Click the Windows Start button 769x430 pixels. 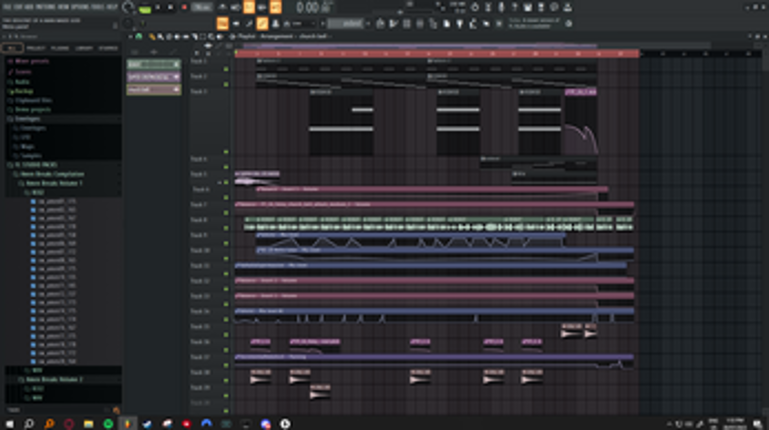tap(9, 424)
